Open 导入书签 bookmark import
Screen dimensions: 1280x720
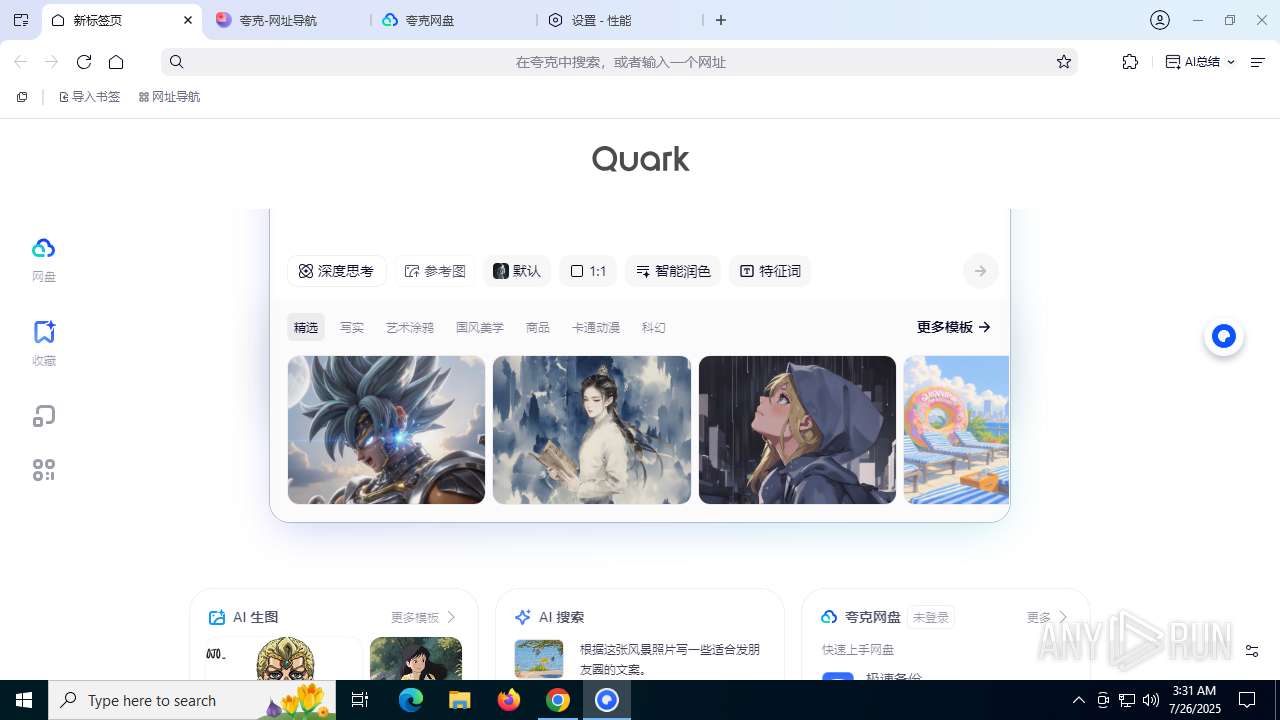(x=89, y=97)
